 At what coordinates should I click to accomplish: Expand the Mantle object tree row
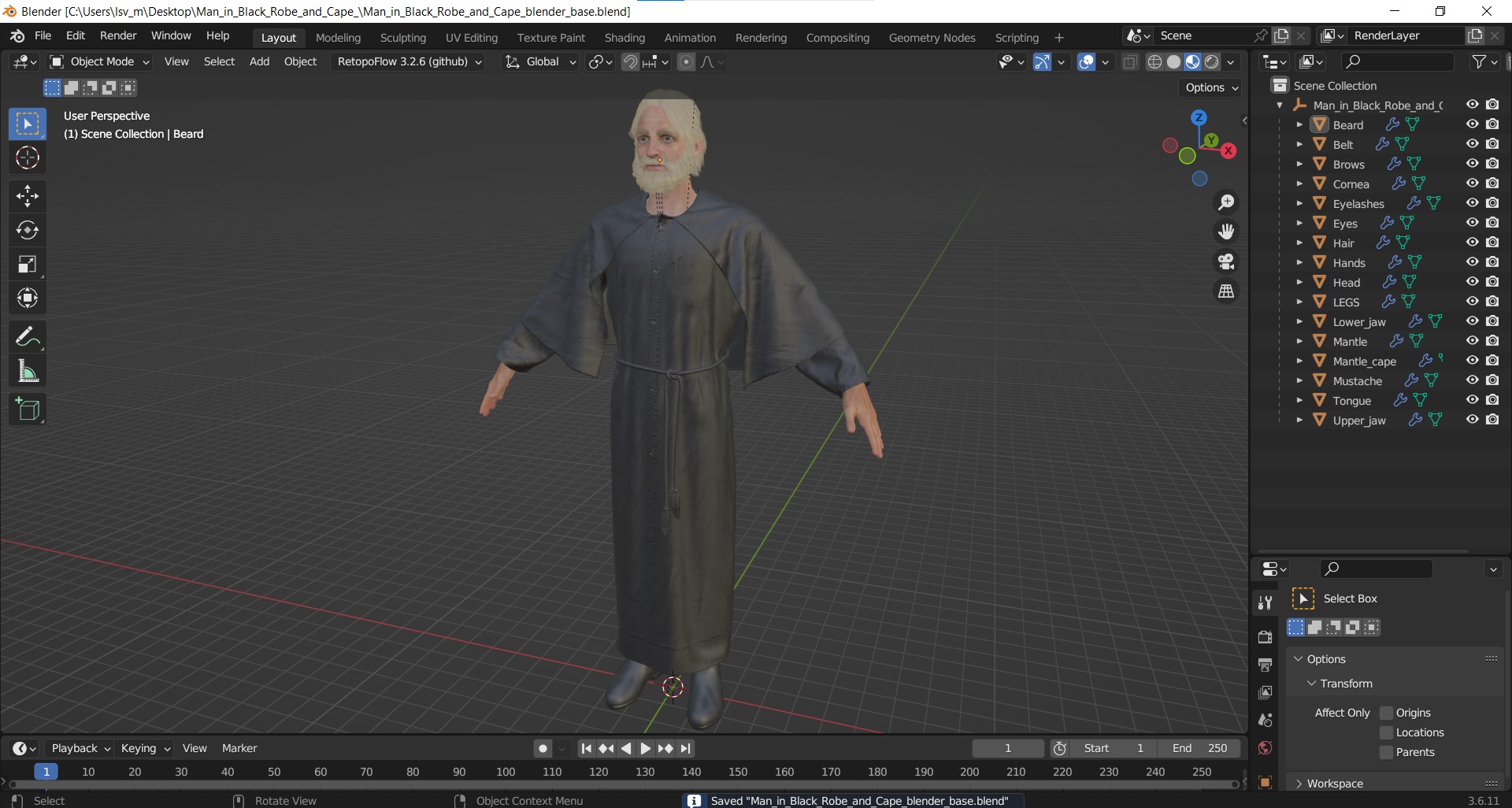tap(1299, 341)
